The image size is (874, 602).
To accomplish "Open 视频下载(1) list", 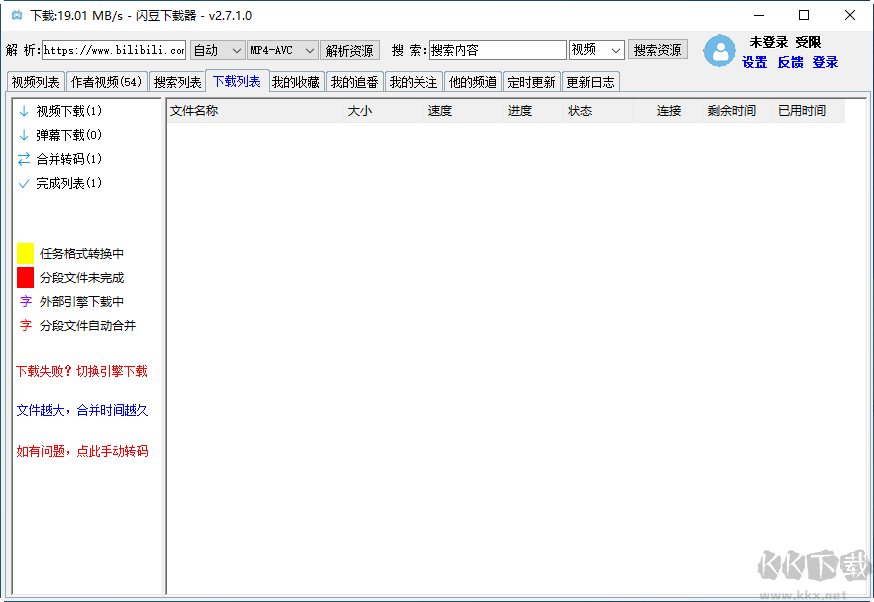I will (x=69, y=111).
